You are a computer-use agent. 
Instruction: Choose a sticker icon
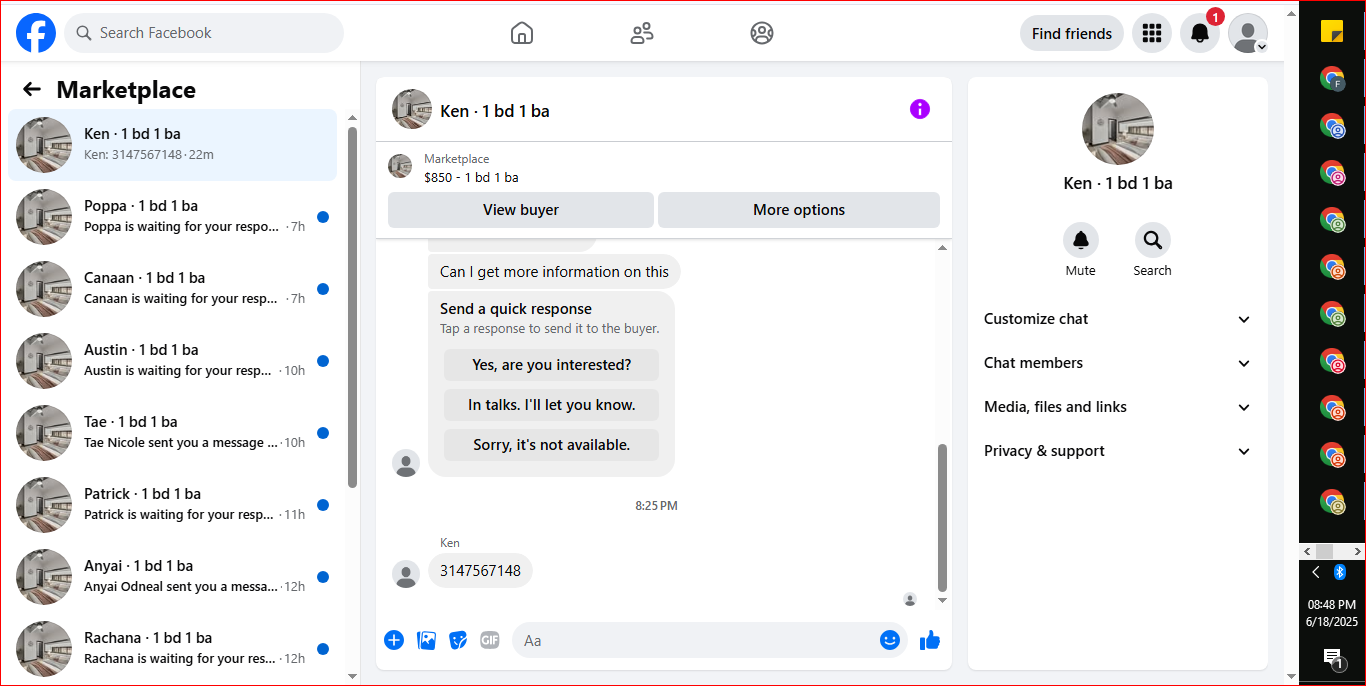458,640
